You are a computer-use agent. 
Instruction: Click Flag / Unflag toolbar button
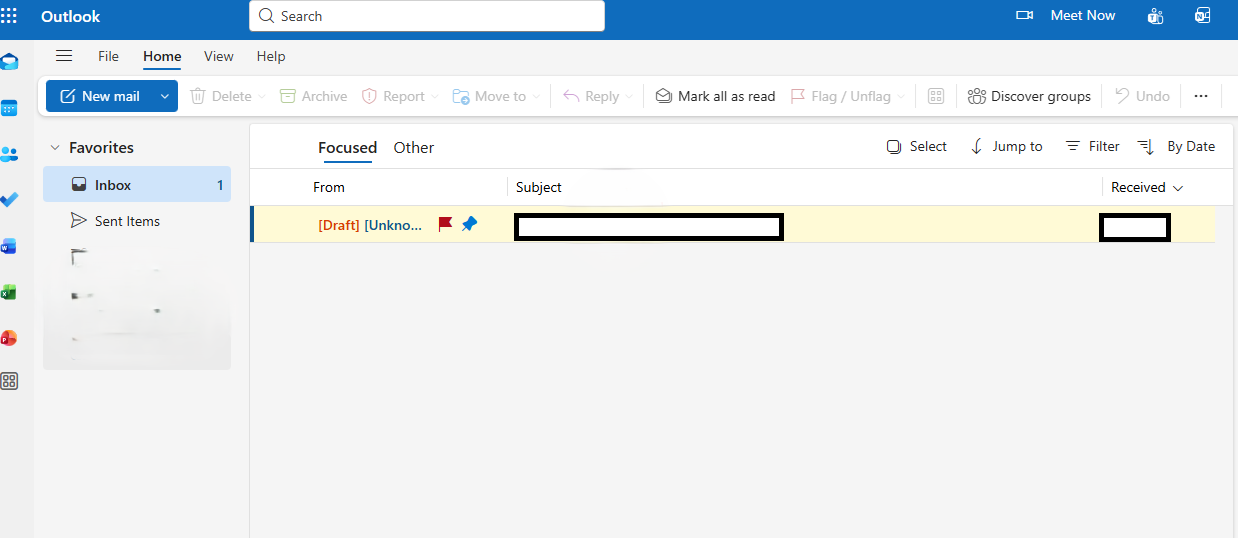click(x=840, y=96)
